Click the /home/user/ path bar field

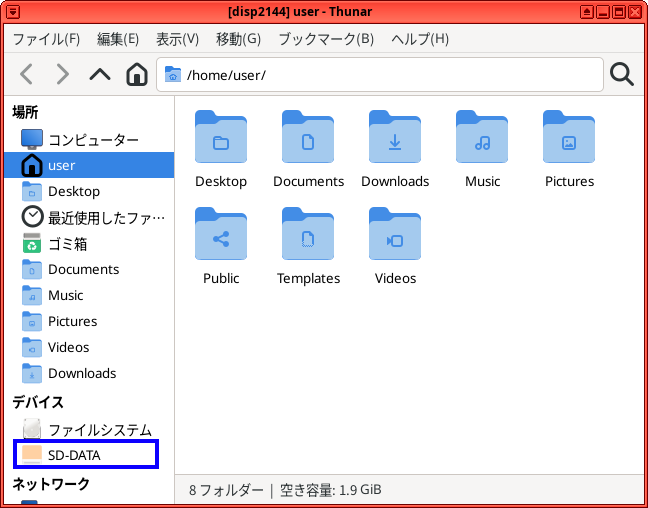380,75
